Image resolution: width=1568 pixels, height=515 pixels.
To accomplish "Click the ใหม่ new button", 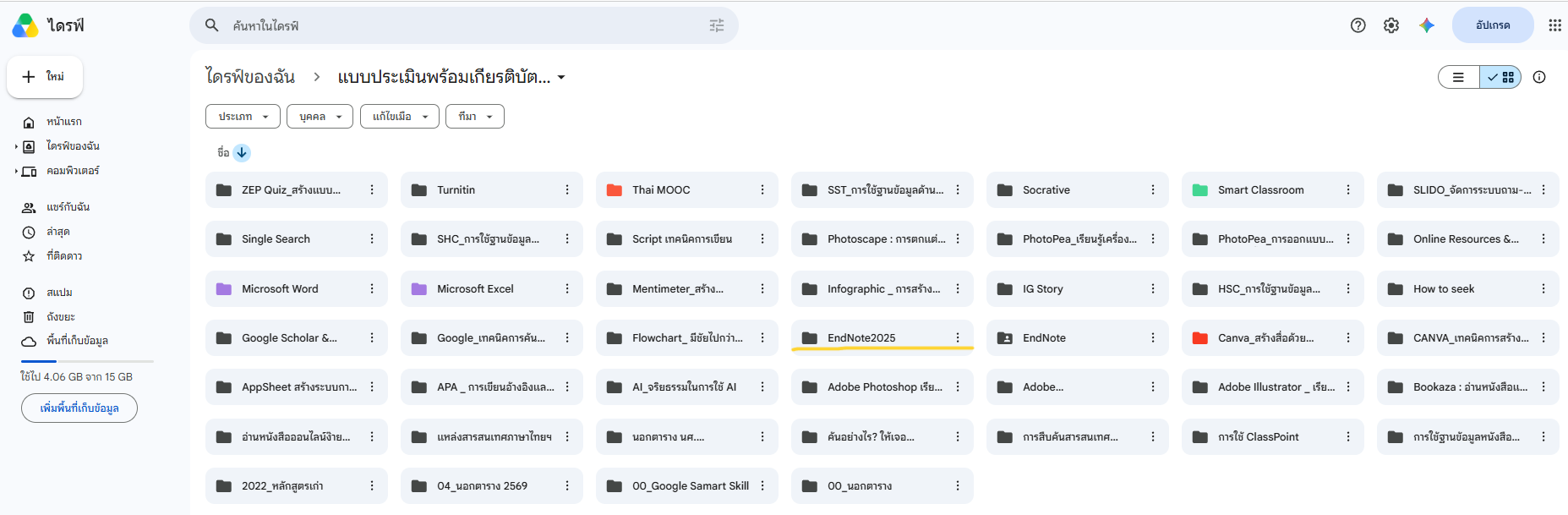I will point(45,77).
